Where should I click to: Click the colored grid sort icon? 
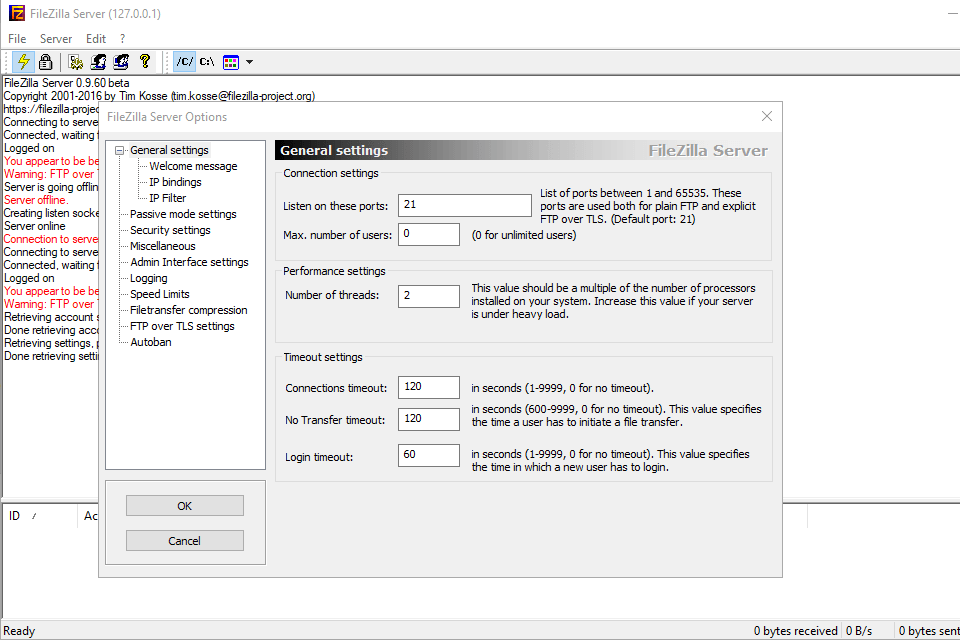[x=231, y=62]
